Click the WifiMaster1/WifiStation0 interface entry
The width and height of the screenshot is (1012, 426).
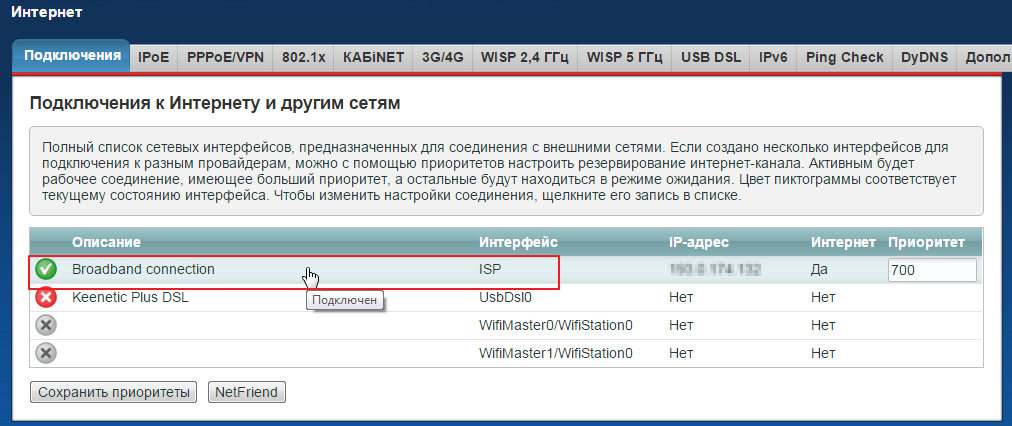(x=556, y=354)
